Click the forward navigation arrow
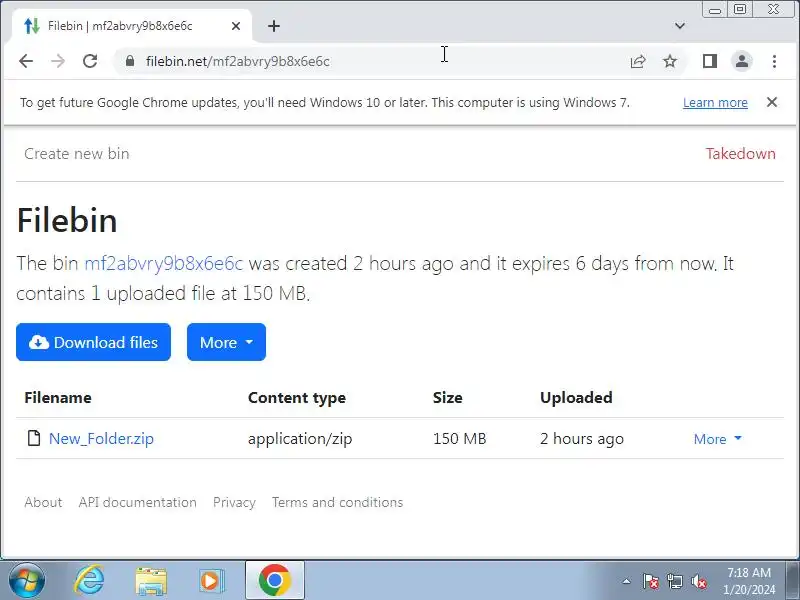The height and width of the screenshot is (600, 800). 58,61
